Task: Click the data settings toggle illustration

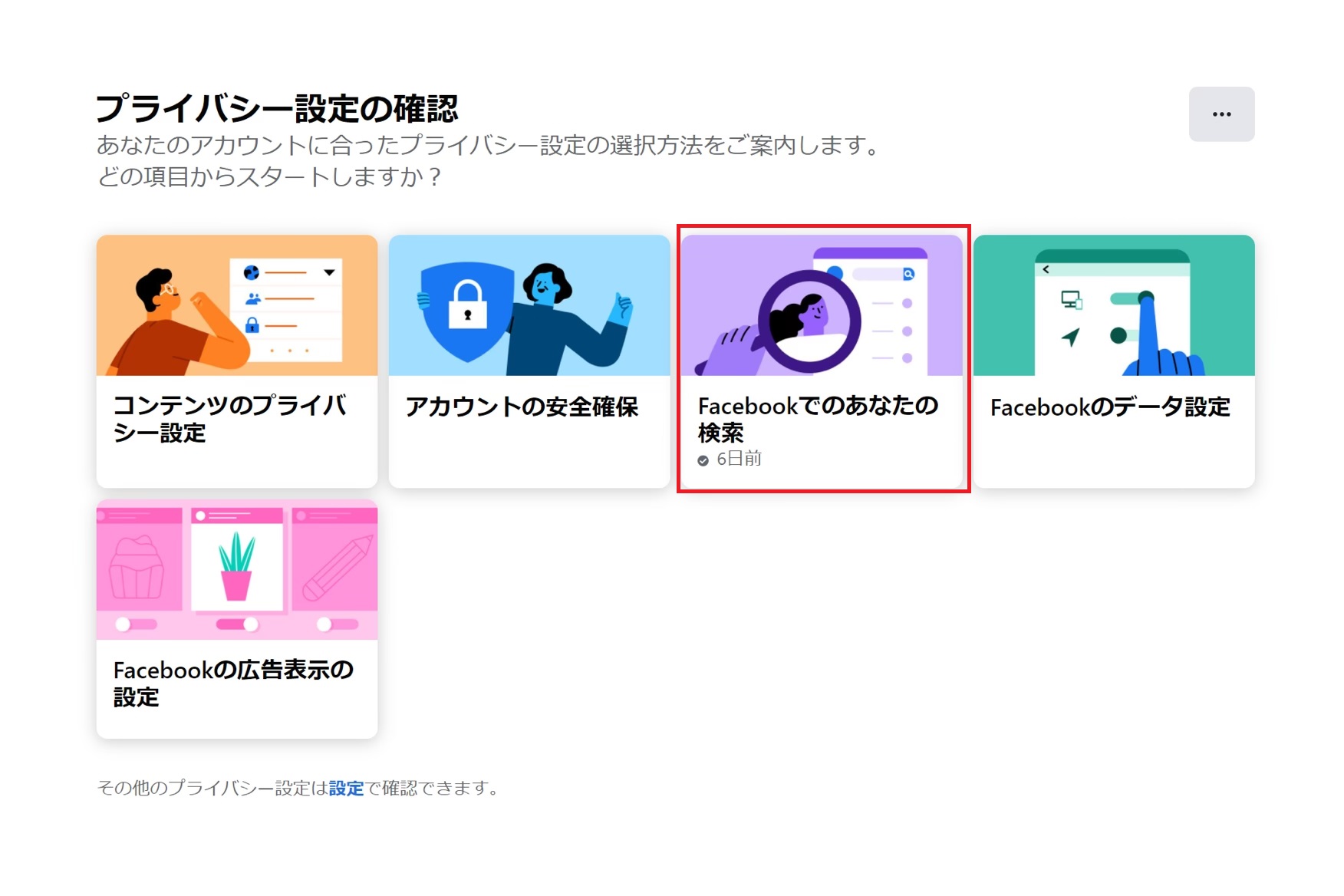Action: click(1114, 305)
